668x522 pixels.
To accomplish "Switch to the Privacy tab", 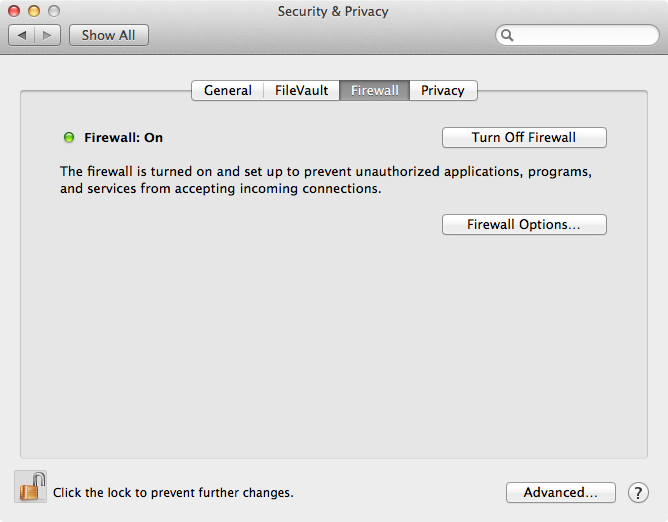I will click(x=443, y=90).
